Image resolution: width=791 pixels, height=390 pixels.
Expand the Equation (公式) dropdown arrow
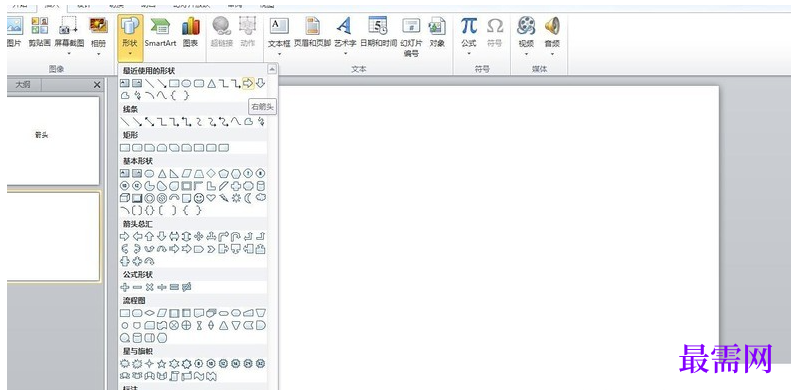click(469, 53)
